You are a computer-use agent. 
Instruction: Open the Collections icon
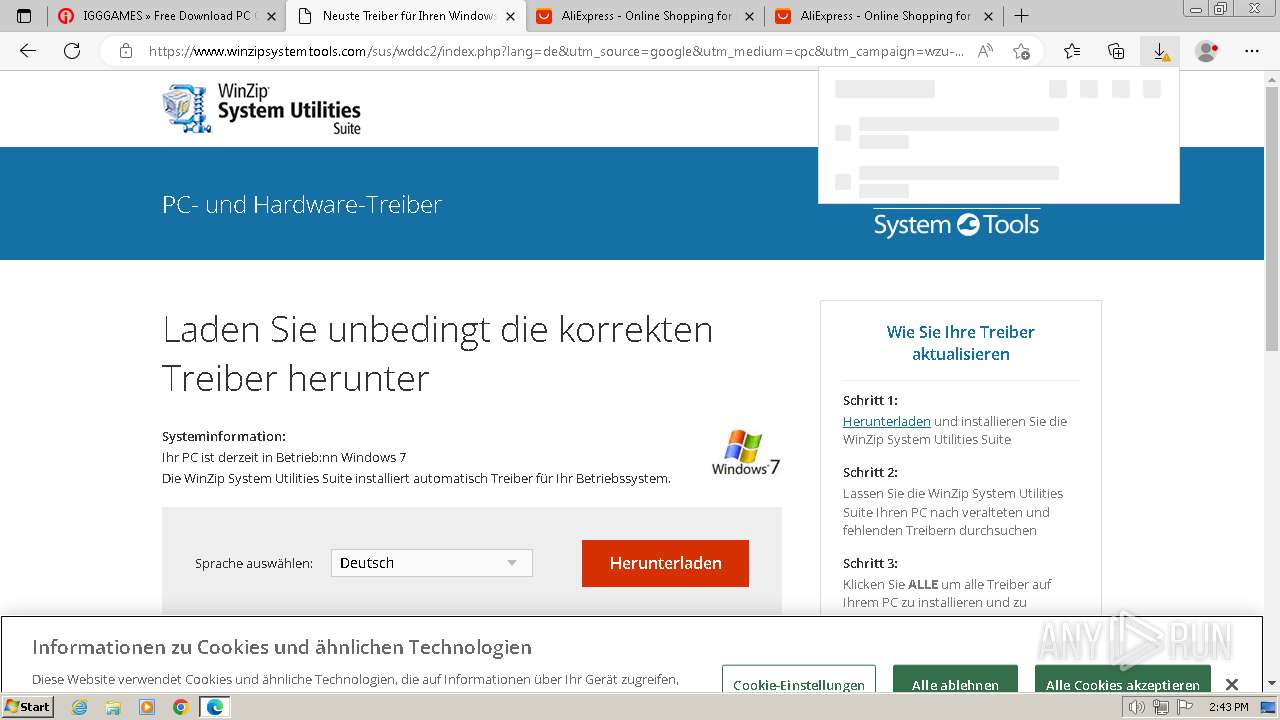coord(1116,51)
